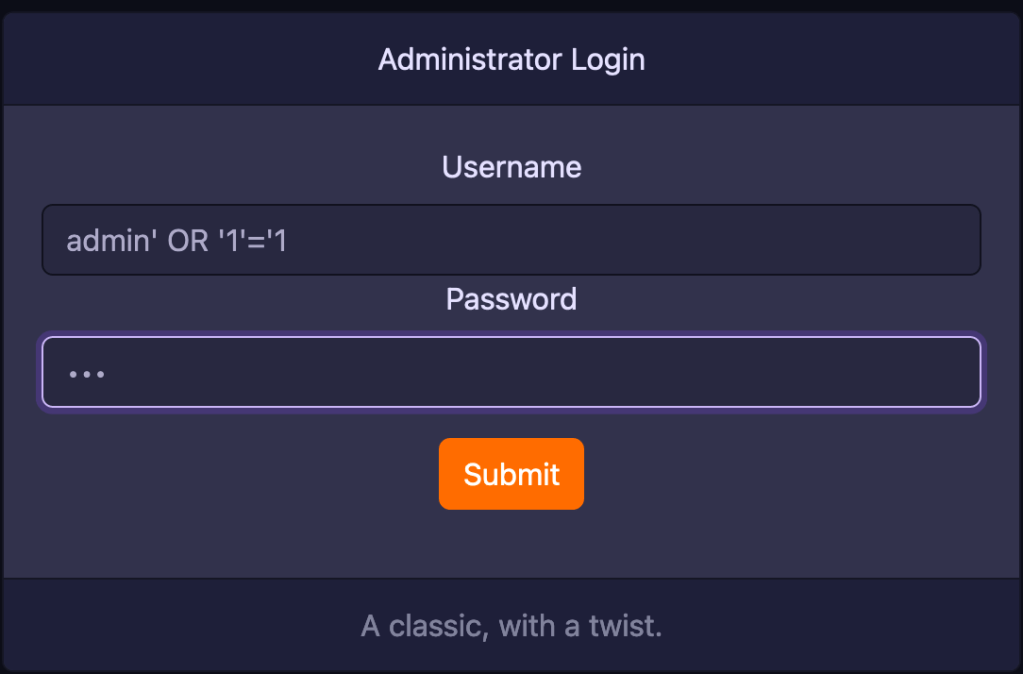
Task: Click empty right side of Password box
Action: tap(800, 372)
